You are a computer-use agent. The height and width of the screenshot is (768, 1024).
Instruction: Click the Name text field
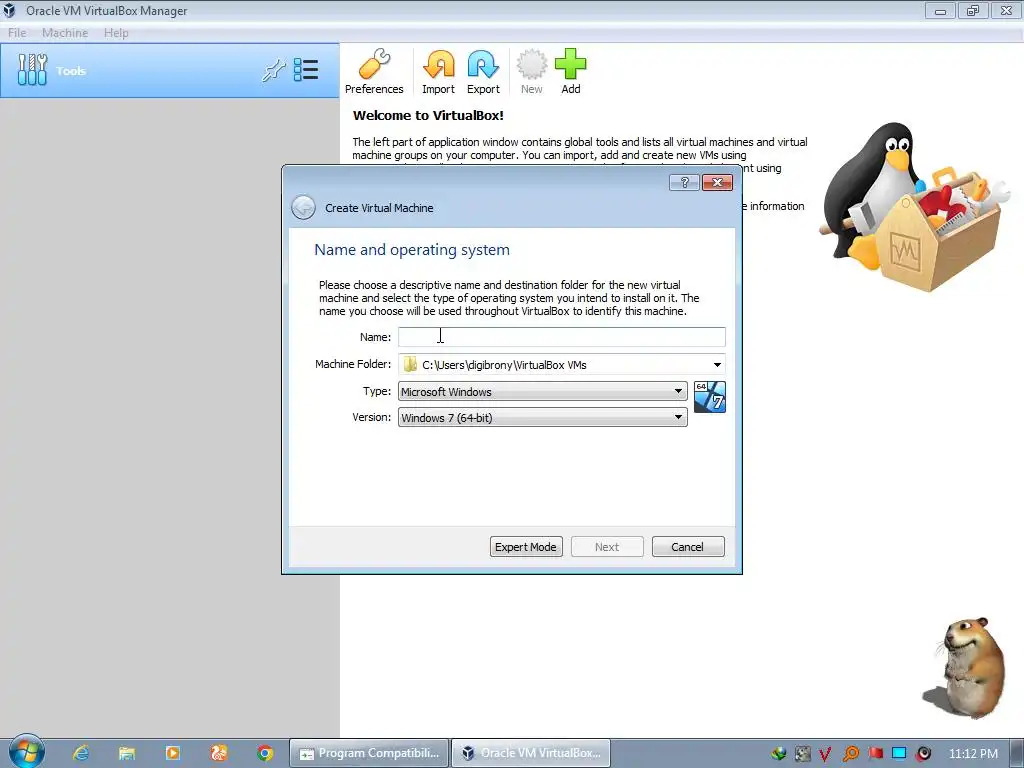(562, 337)
